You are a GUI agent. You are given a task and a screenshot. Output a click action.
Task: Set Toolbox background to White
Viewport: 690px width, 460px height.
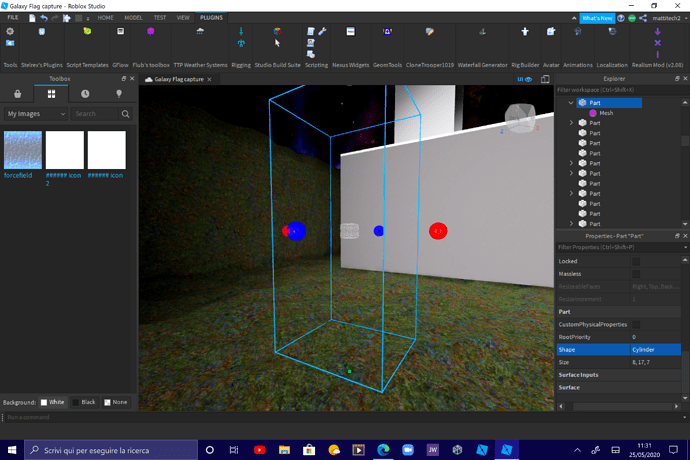click(53, 402)
